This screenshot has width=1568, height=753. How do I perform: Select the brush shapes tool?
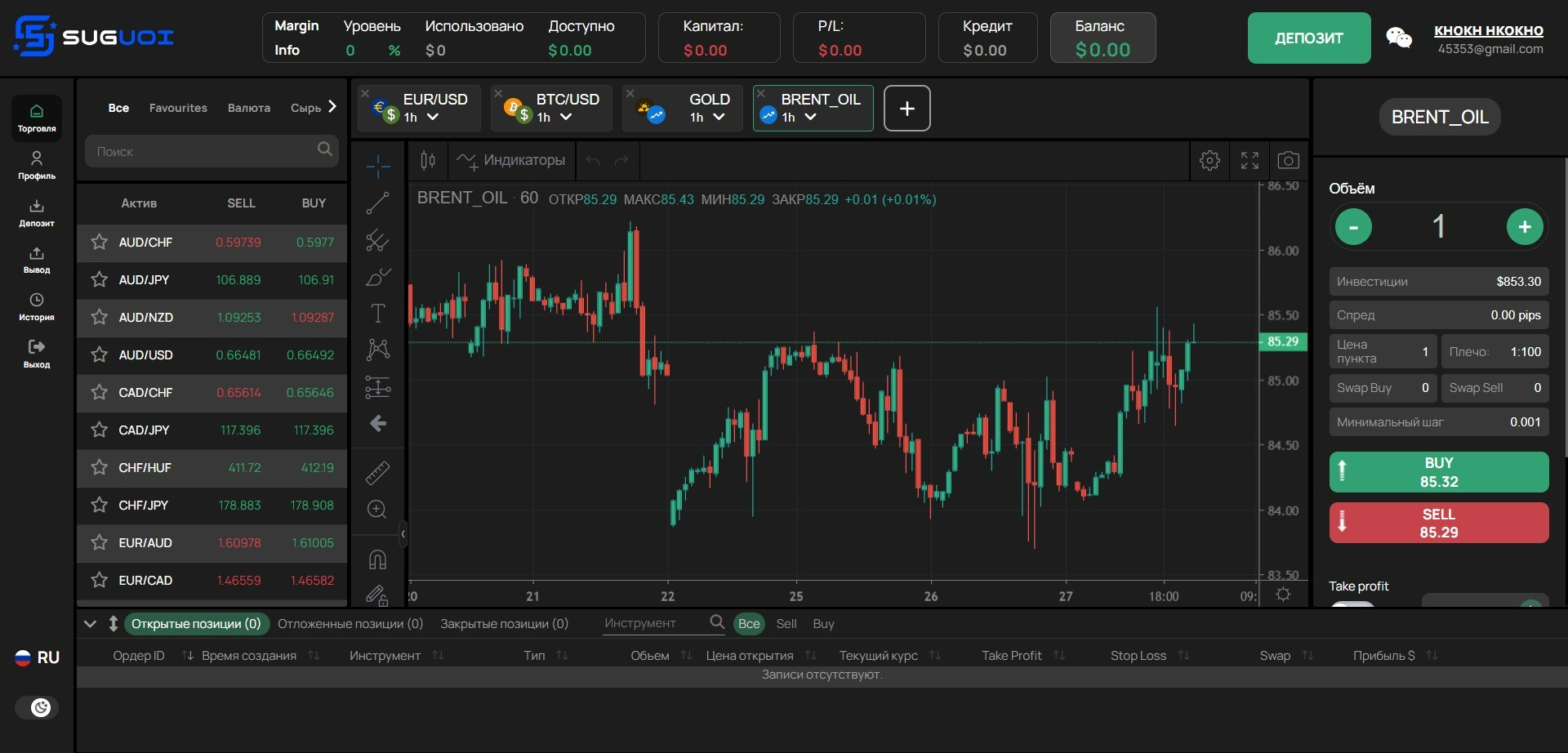(377, 277)
